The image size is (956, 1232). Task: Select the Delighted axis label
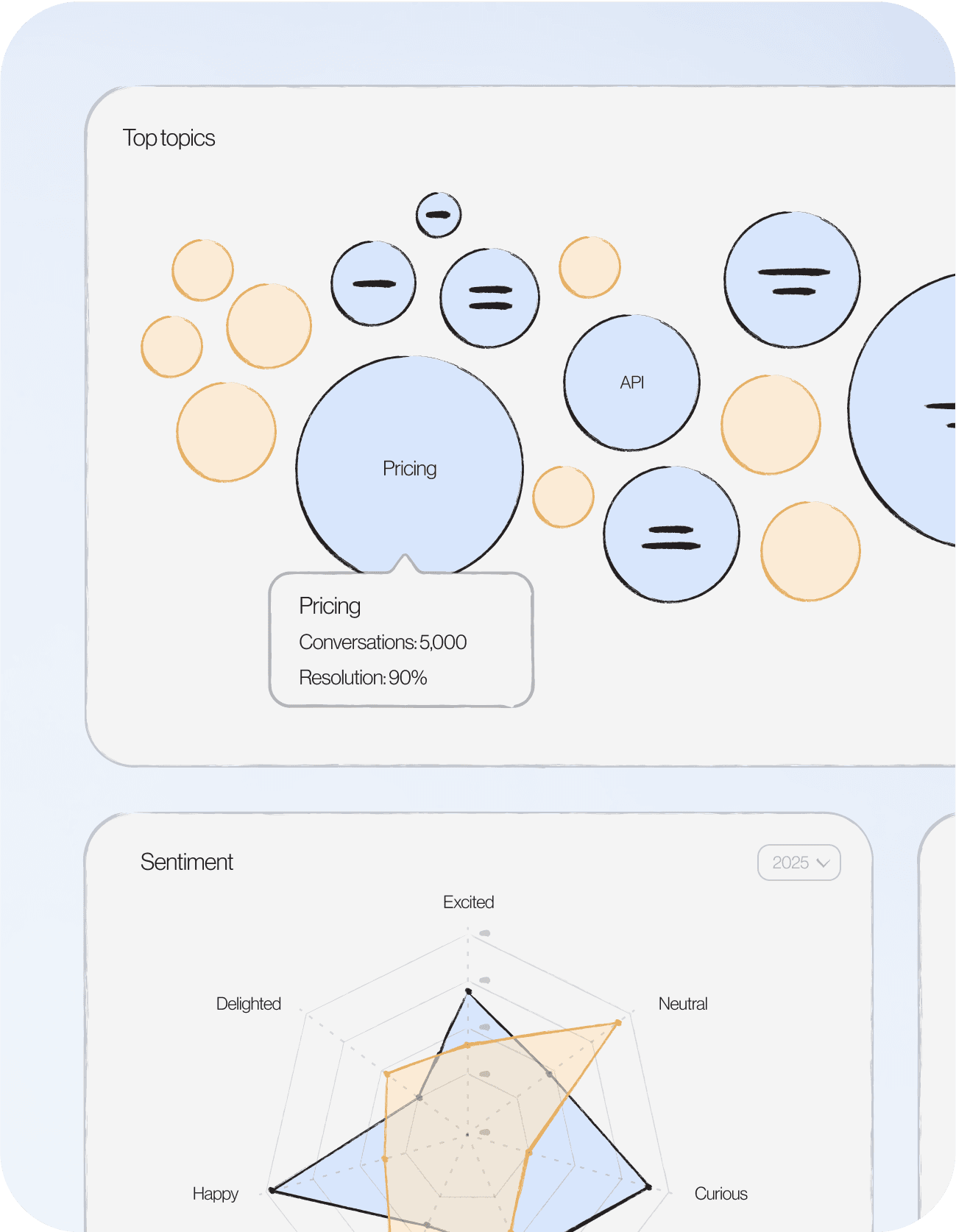pyautogui.click(x=249, y=1004)
